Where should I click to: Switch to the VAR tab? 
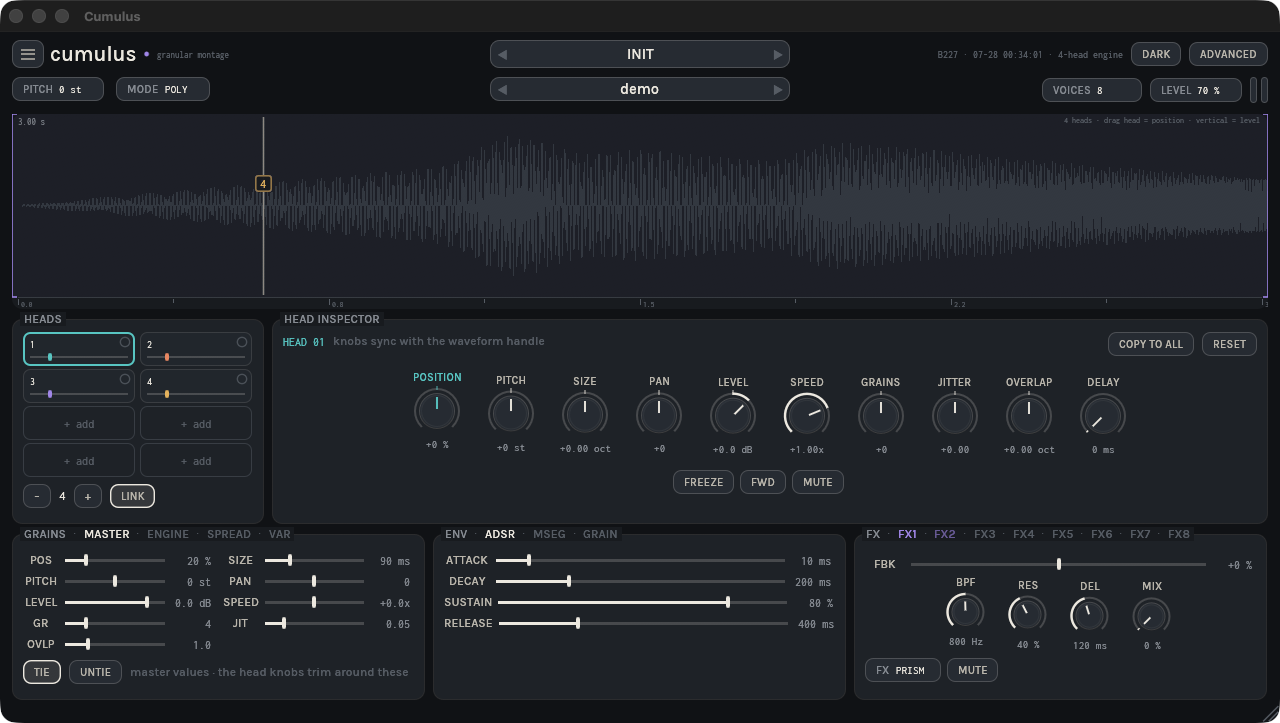[x=280, y=534]
